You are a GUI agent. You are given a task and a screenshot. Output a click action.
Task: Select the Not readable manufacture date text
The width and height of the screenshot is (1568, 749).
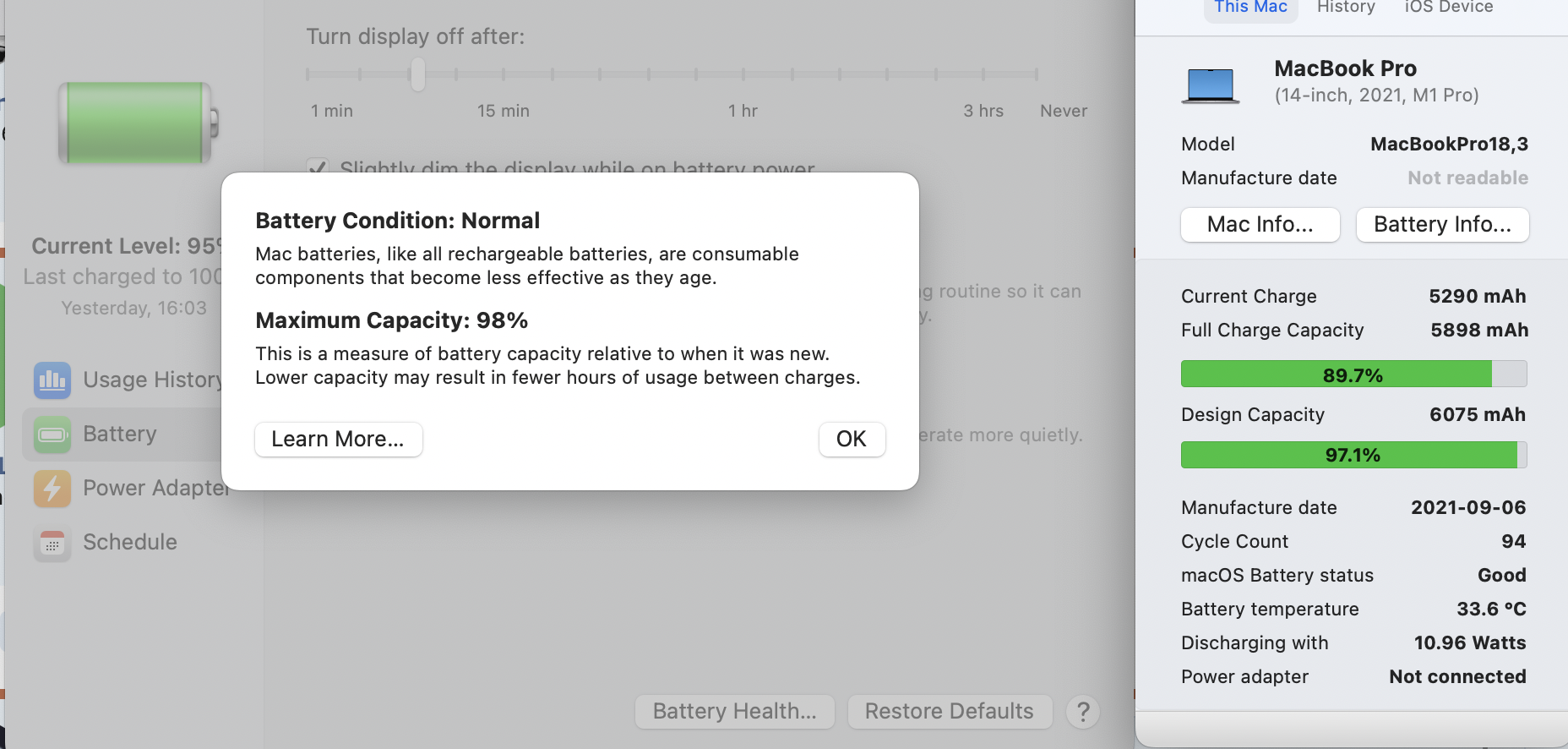pos(1468,178)
